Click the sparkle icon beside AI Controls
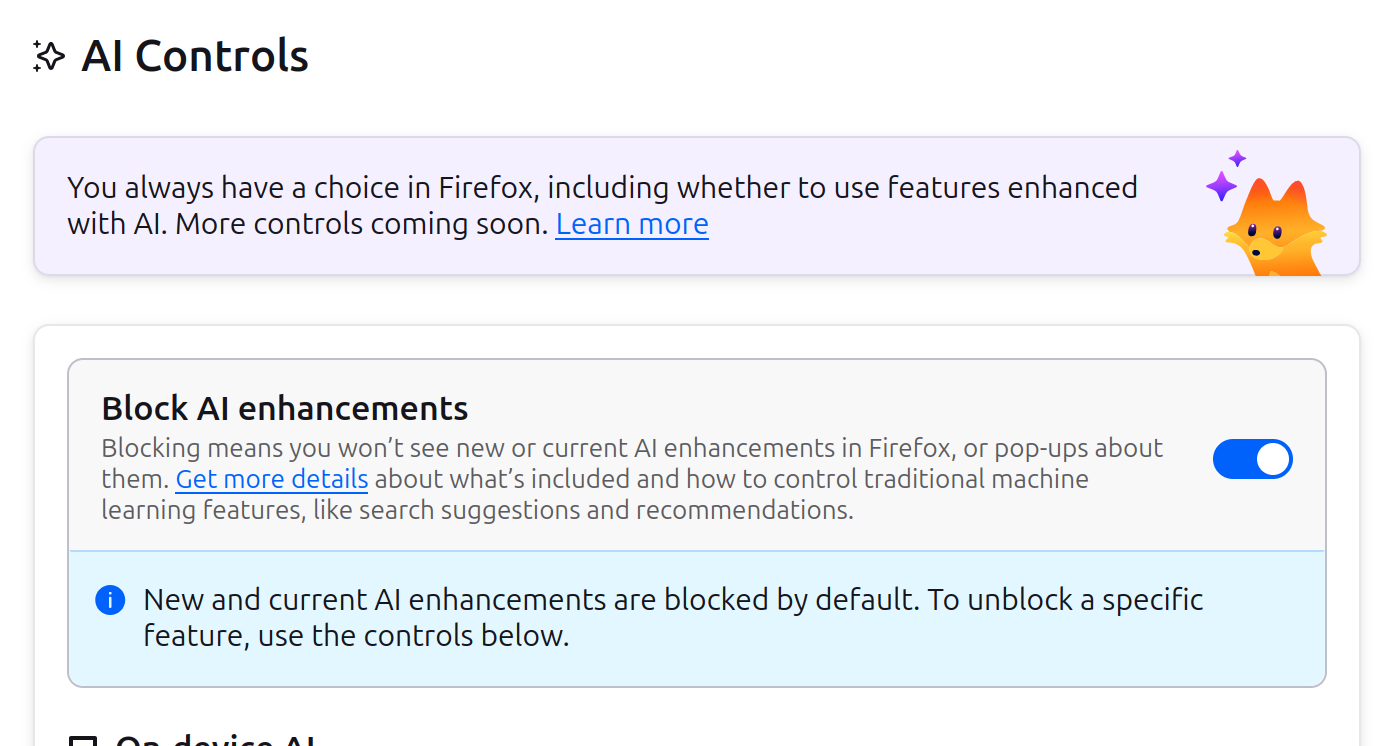 tap(49, 56)
